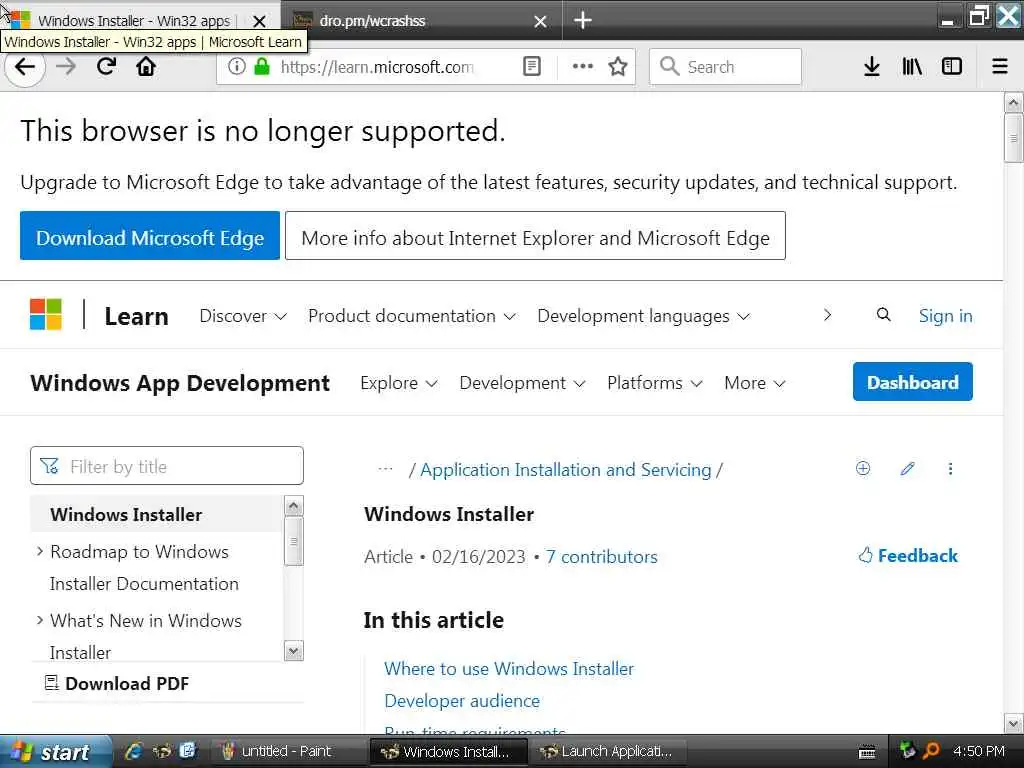Open Learn site search magnifier

click(884, 315)
